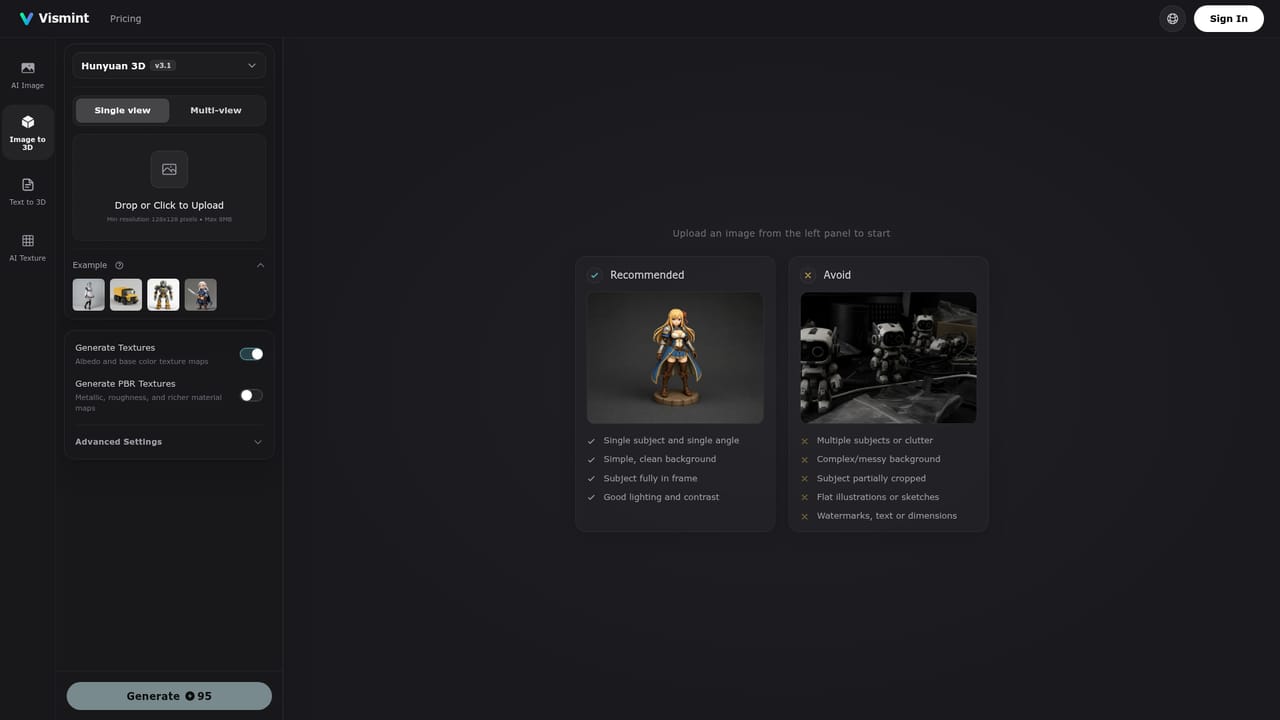Select the white figure example thumbnail

(89, 295)
